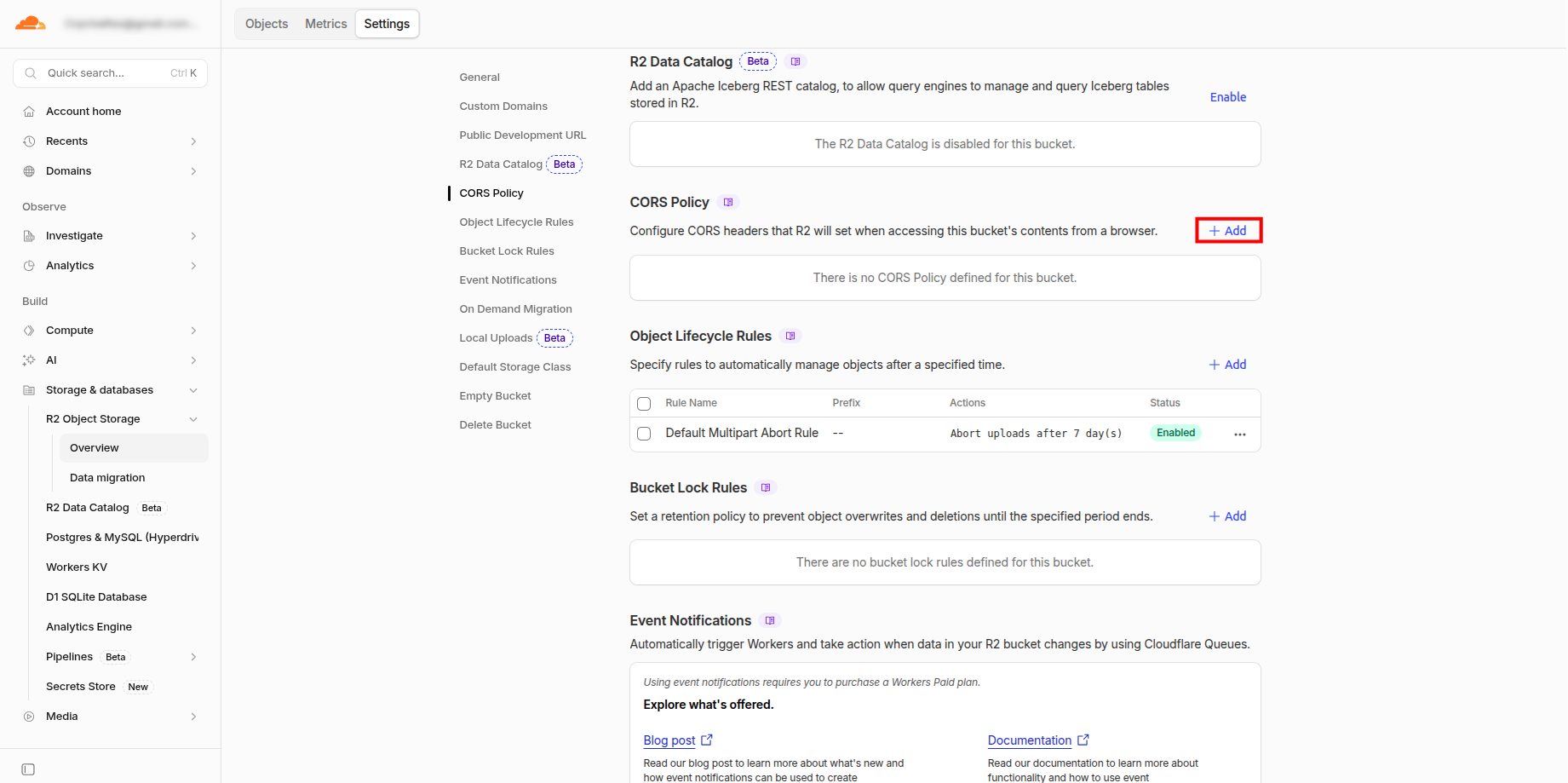Click the Quick search magnifier icon
This screenshot has width=1568, height=783.
31,73
